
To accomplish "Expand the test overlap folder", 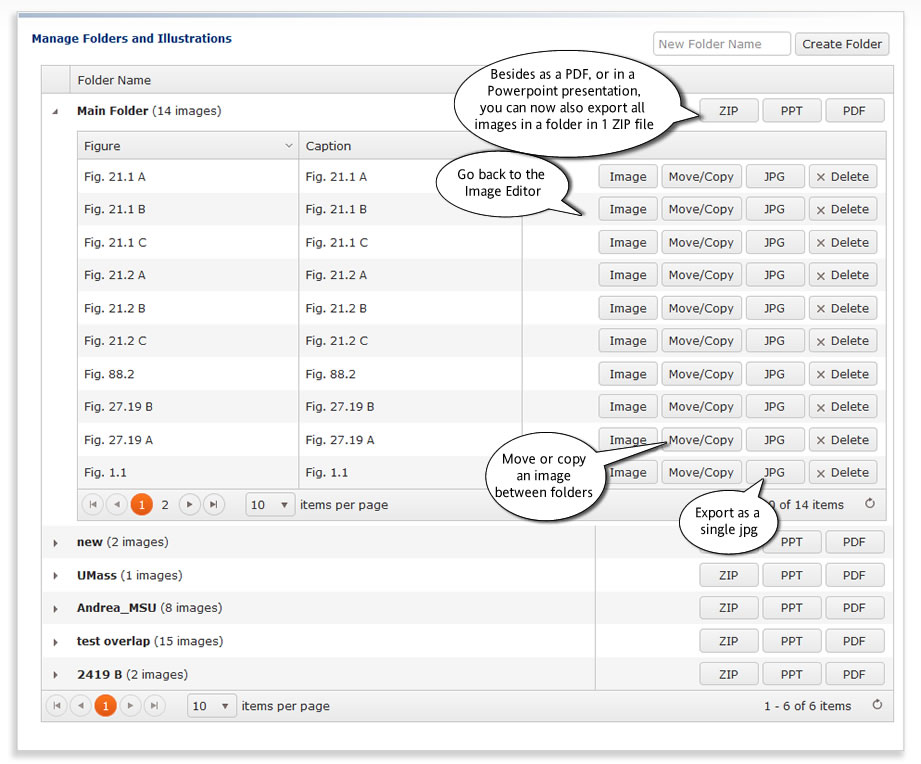I will coord(55,642).
